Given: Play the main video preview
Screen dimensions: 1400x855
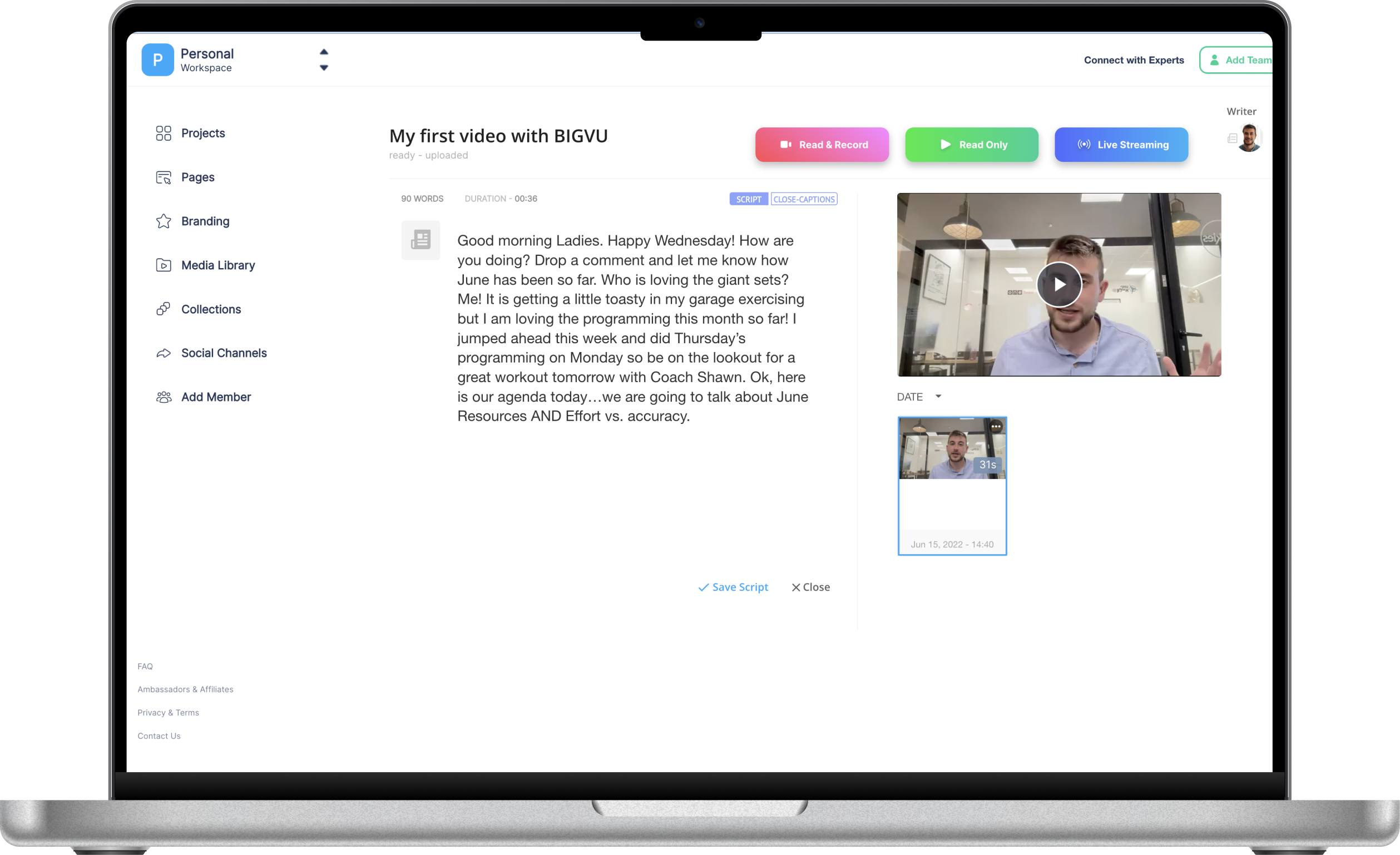Looking at the screenshot, I should (x=1058, y=284).
